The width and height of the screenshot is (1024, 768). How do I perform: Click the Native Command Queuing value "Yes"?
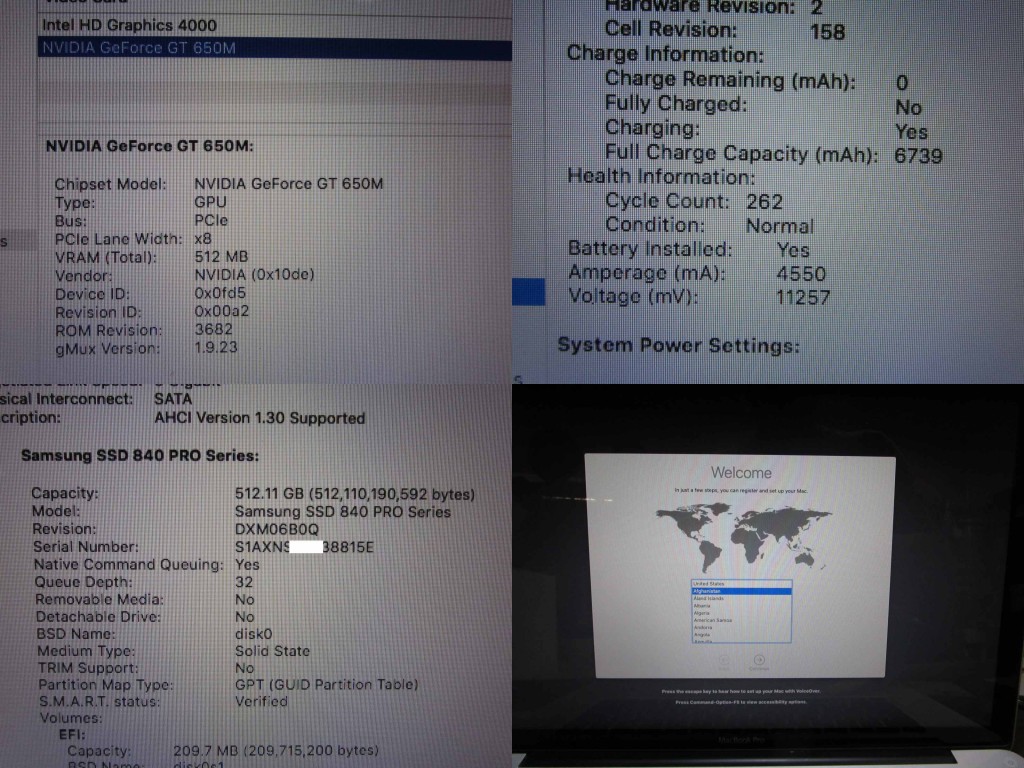pyautogui.click(x=247, y=564)
